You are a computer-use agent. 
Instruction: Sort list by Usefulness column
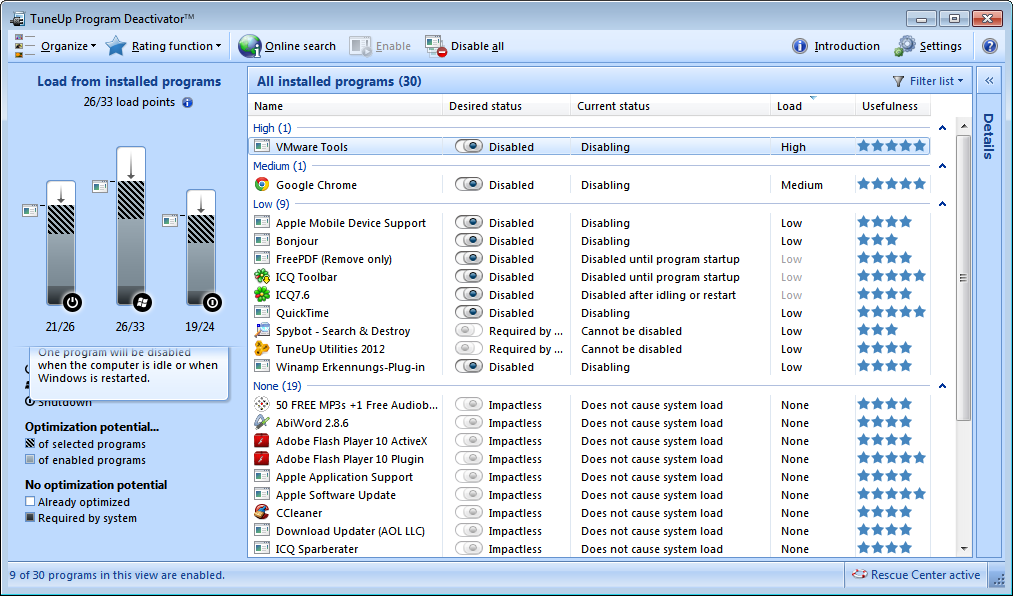(x=893, y=106)
